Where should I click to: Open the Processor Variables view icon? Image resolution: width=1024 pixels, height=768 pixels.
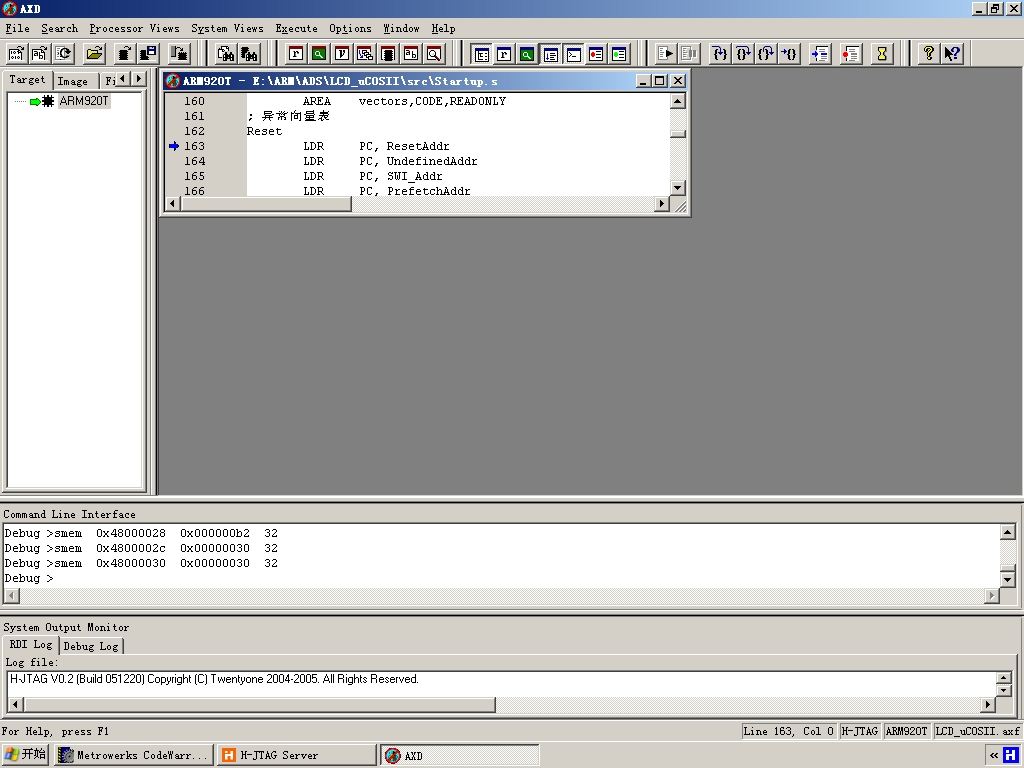[342, 54]
